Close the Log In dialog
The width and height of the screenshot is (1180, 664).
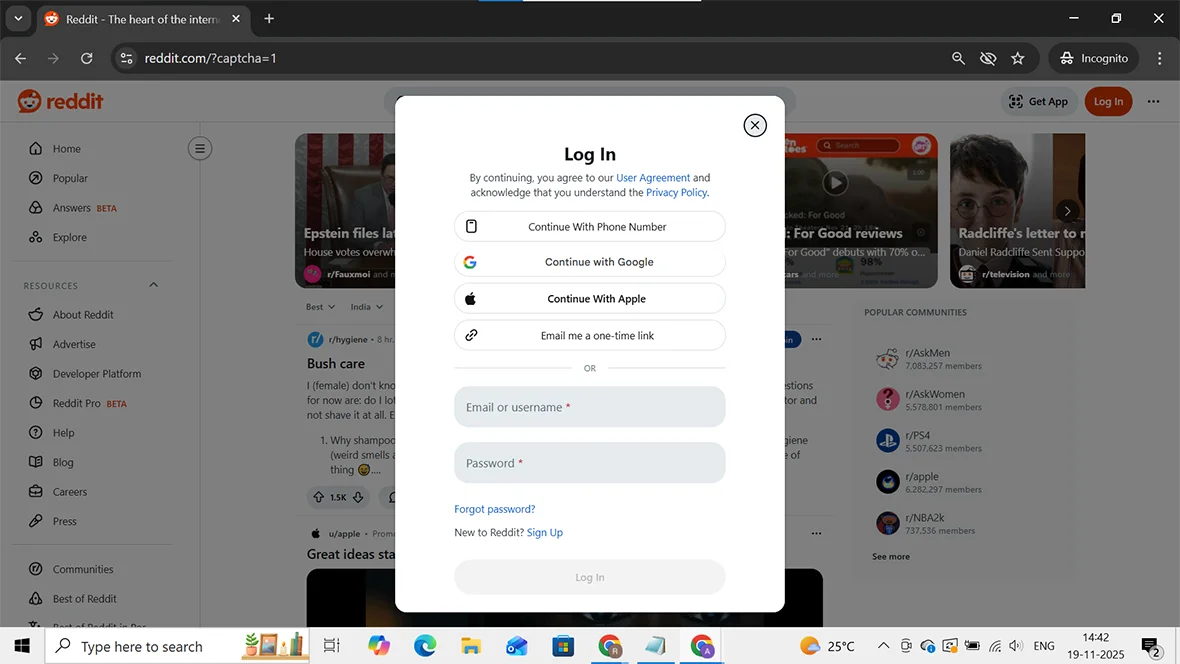pos(755,125)
